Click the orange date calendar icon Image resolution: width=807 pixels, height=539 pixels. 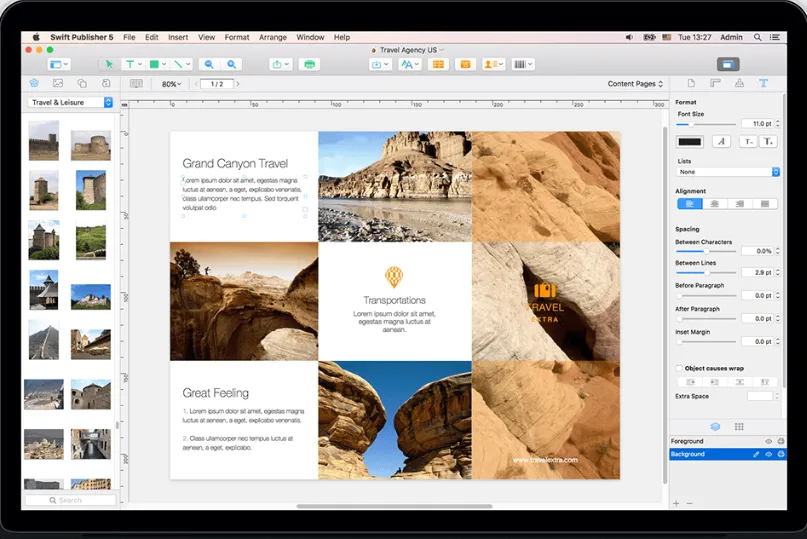click(465, 64)
